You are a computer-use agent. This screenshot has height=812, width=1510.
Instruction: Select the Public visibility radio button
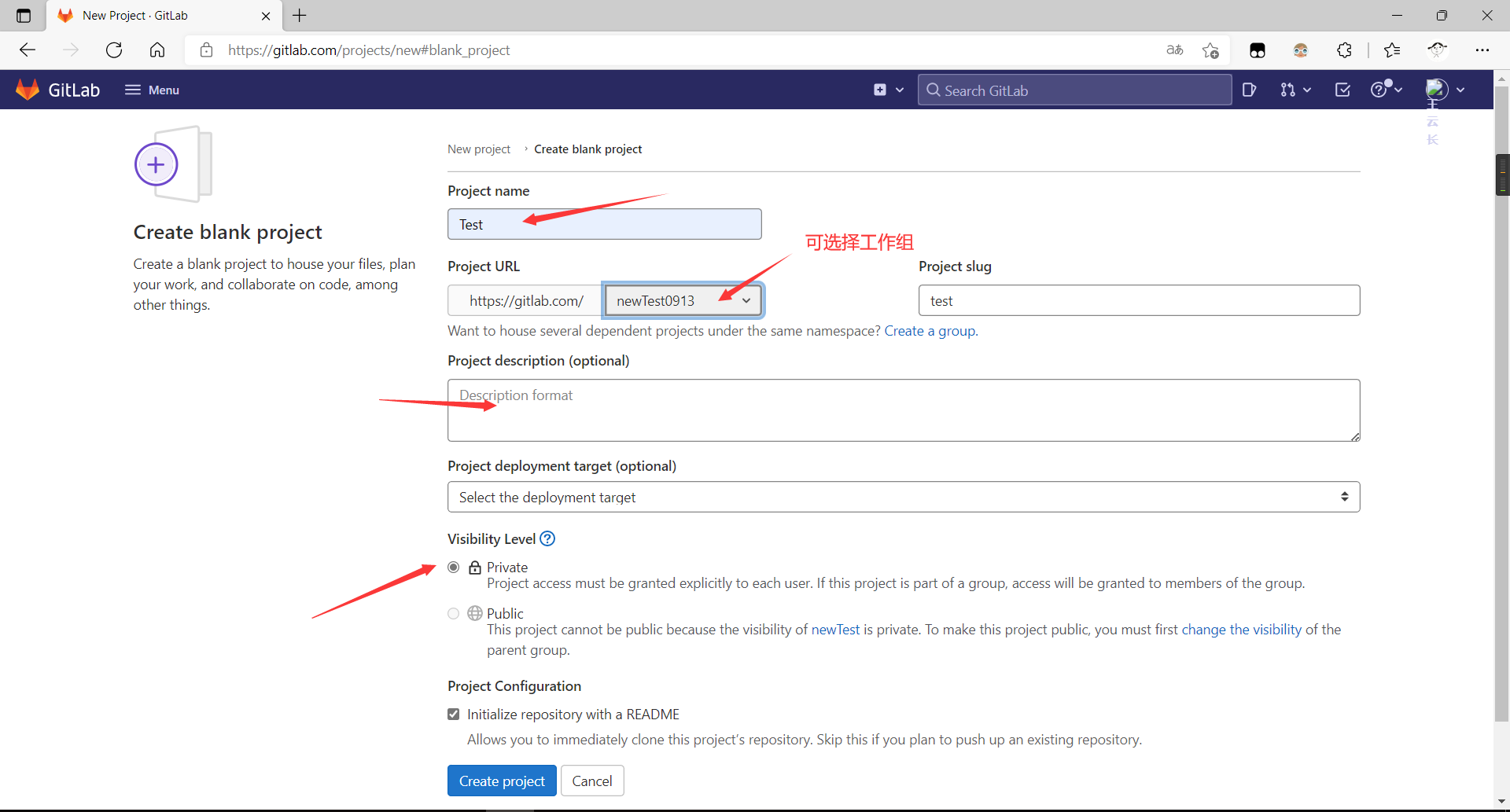click(454, 613)
